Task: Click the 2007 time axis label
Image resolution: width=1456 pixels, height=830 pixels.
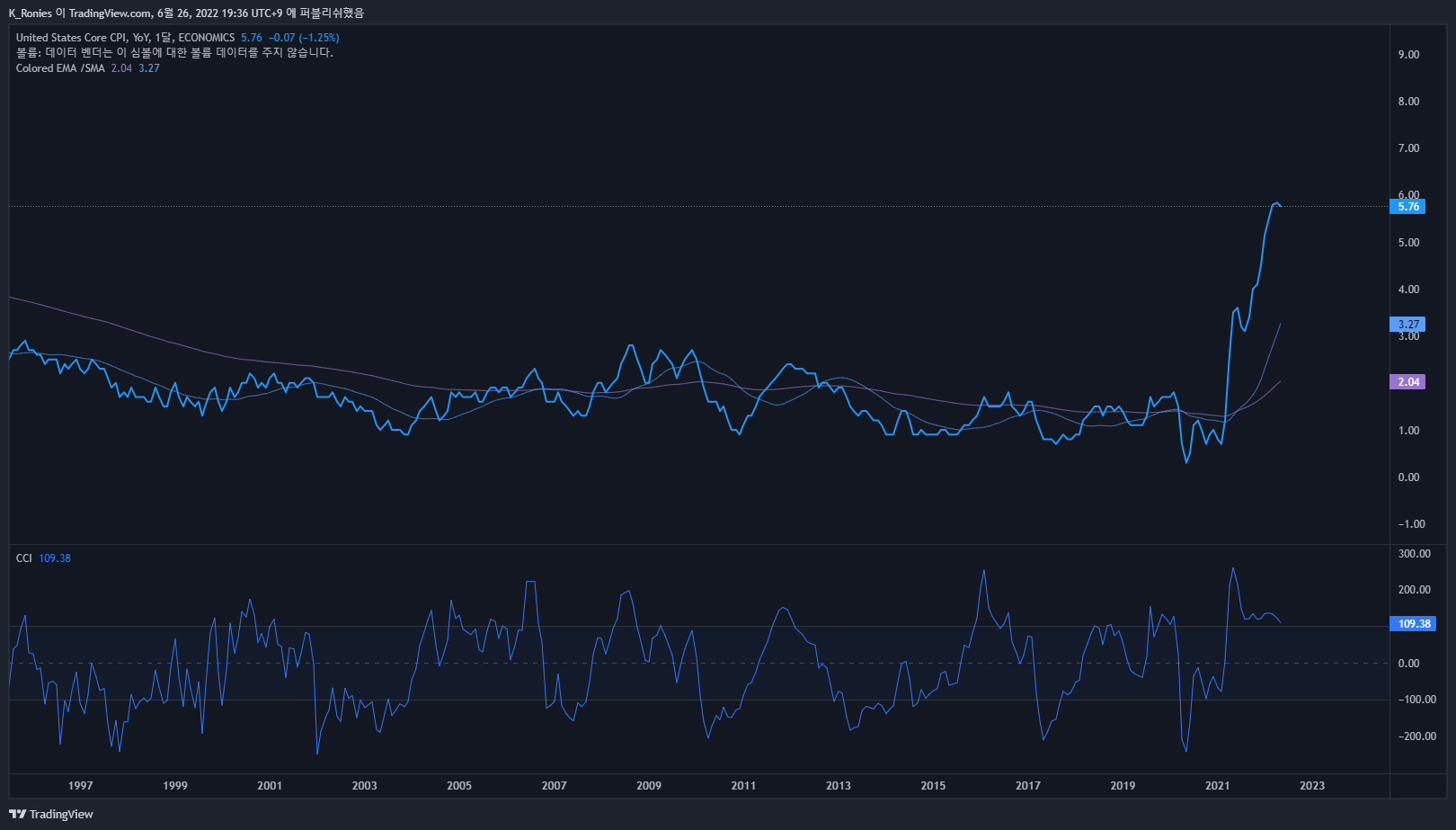Action: (555, 786)
